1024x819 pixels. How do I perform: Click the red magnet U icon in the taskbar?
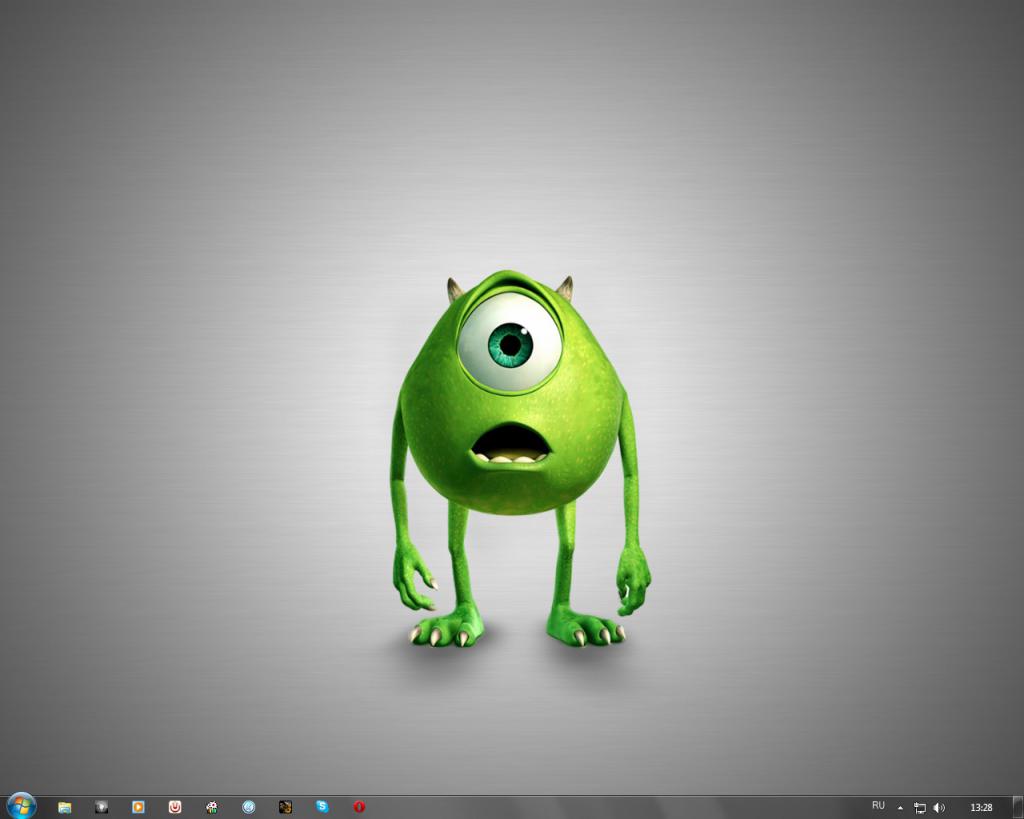pyautogui.click(x=175, y=807)
